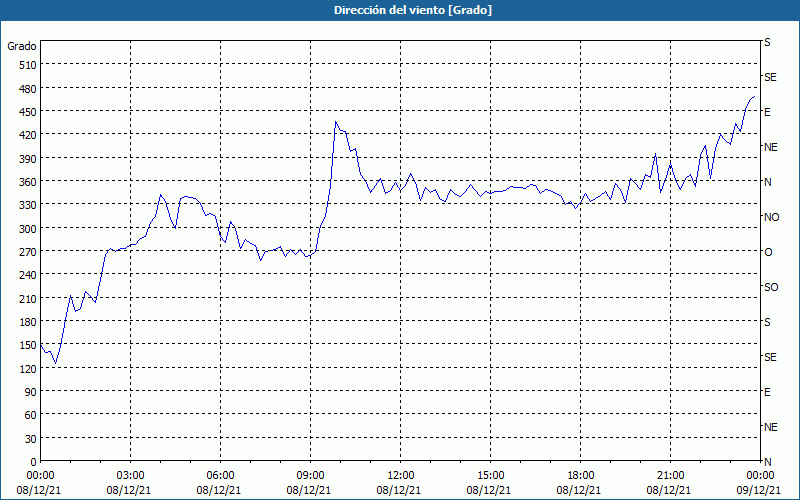Image resolution: width=800 pixels, height=500 pixels.
Task: Select the 'SO' compass label
Action: coord(771,287)
